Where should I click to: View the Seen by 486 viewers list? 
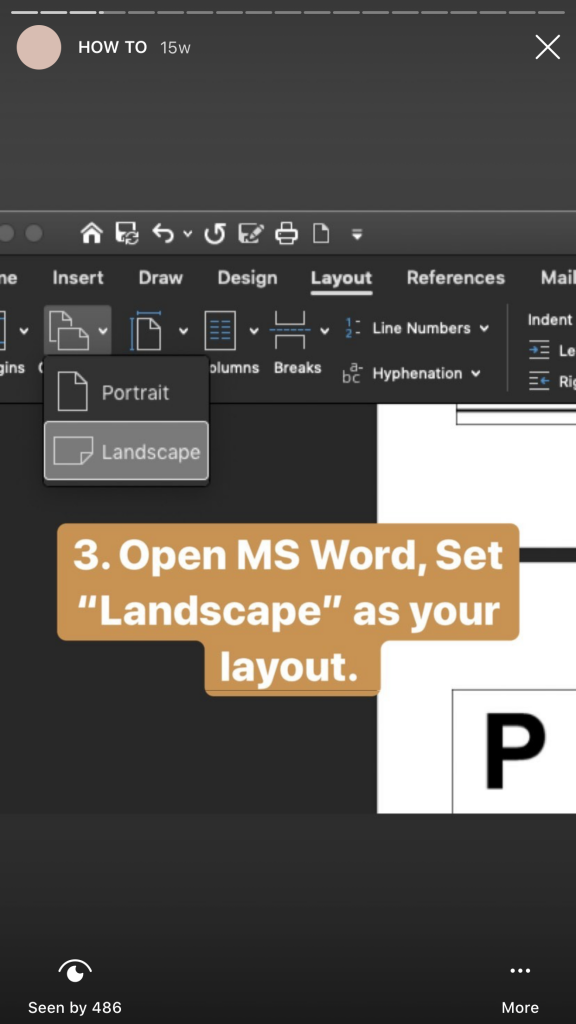pyautogui.click(x=74, y=986)
